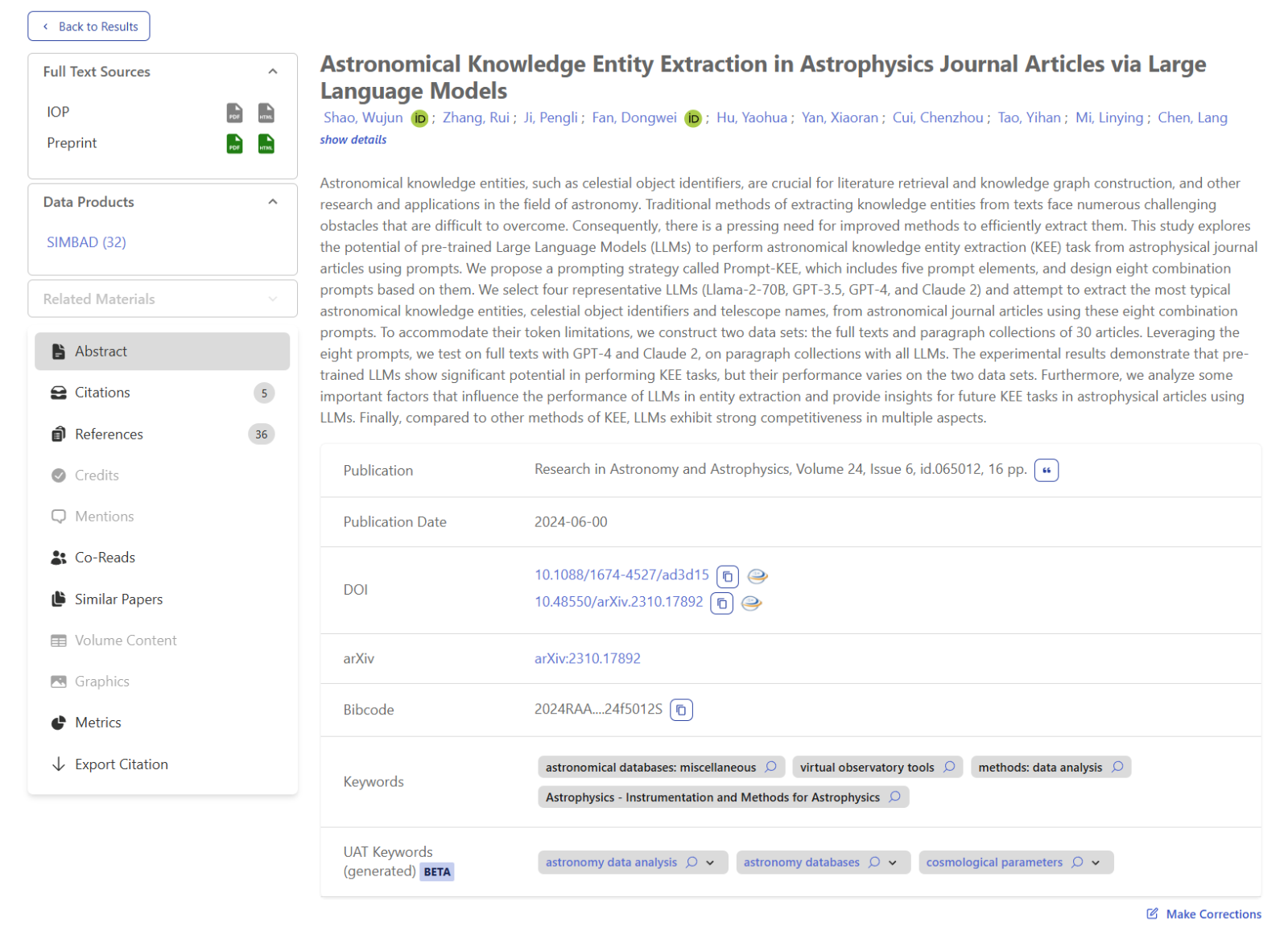Switch to the Citations section
Screen dimensions: 1288x935
coord(102,393)
